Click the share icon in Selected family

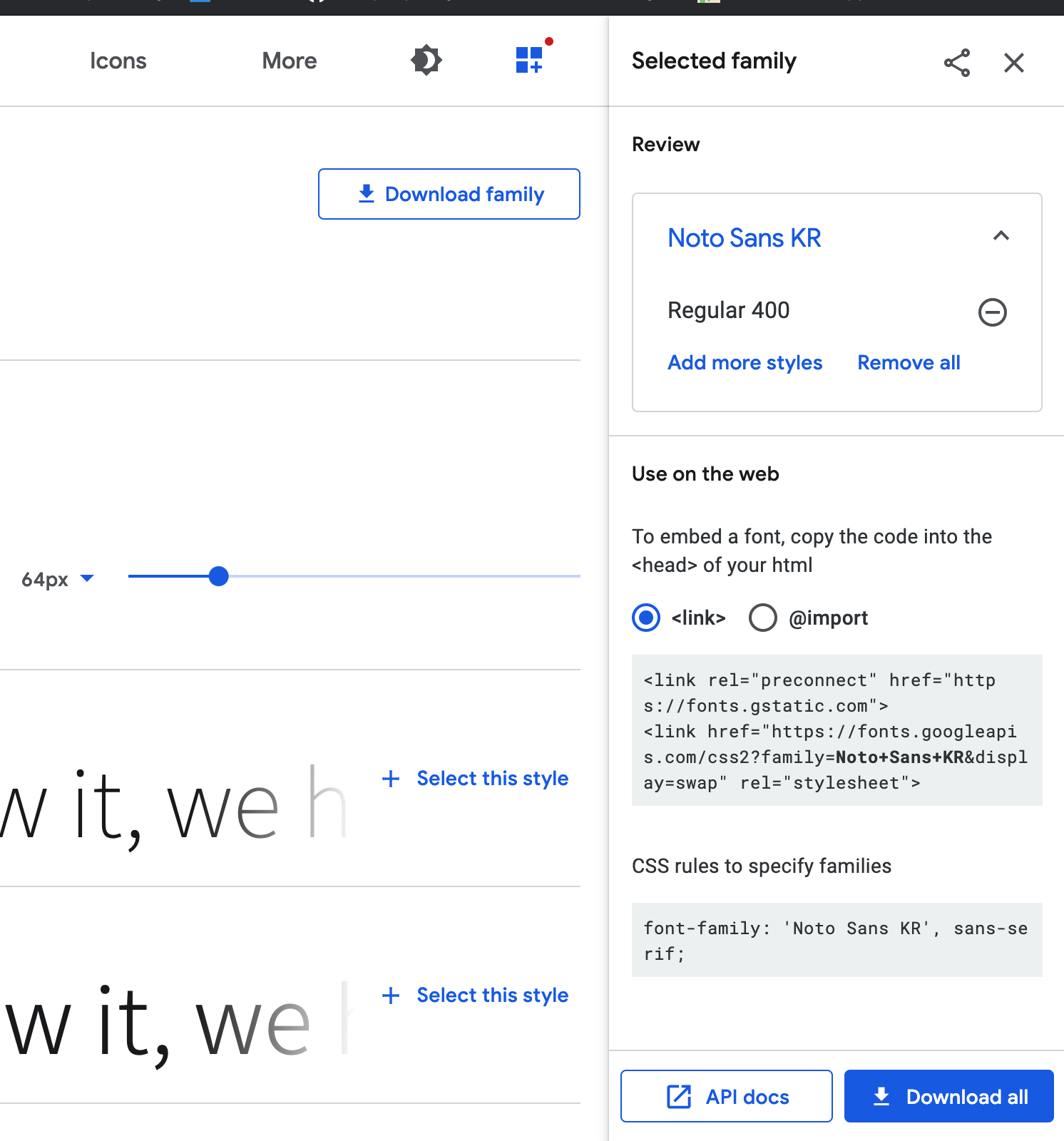tap(957, 63)
